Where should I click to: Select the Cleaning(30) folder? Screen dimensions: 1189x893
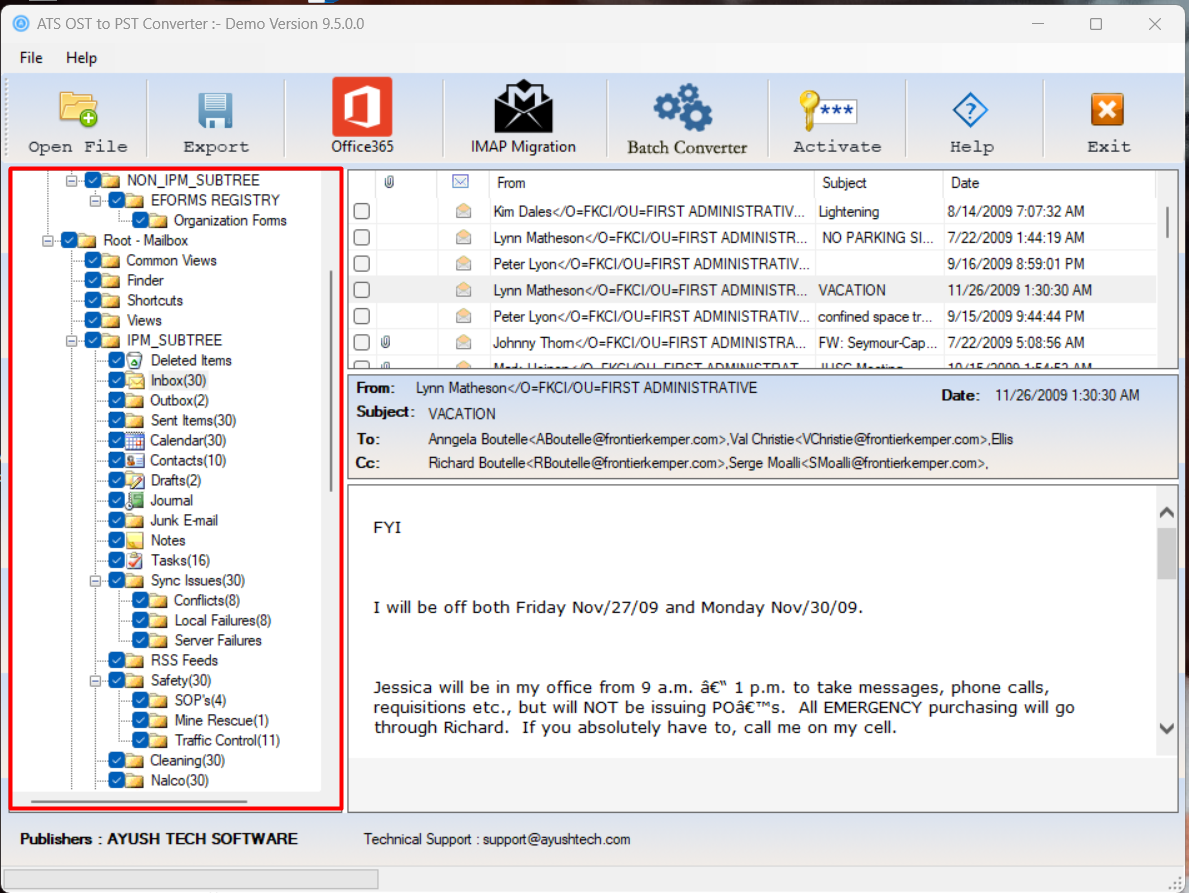[x=187, y=760]
